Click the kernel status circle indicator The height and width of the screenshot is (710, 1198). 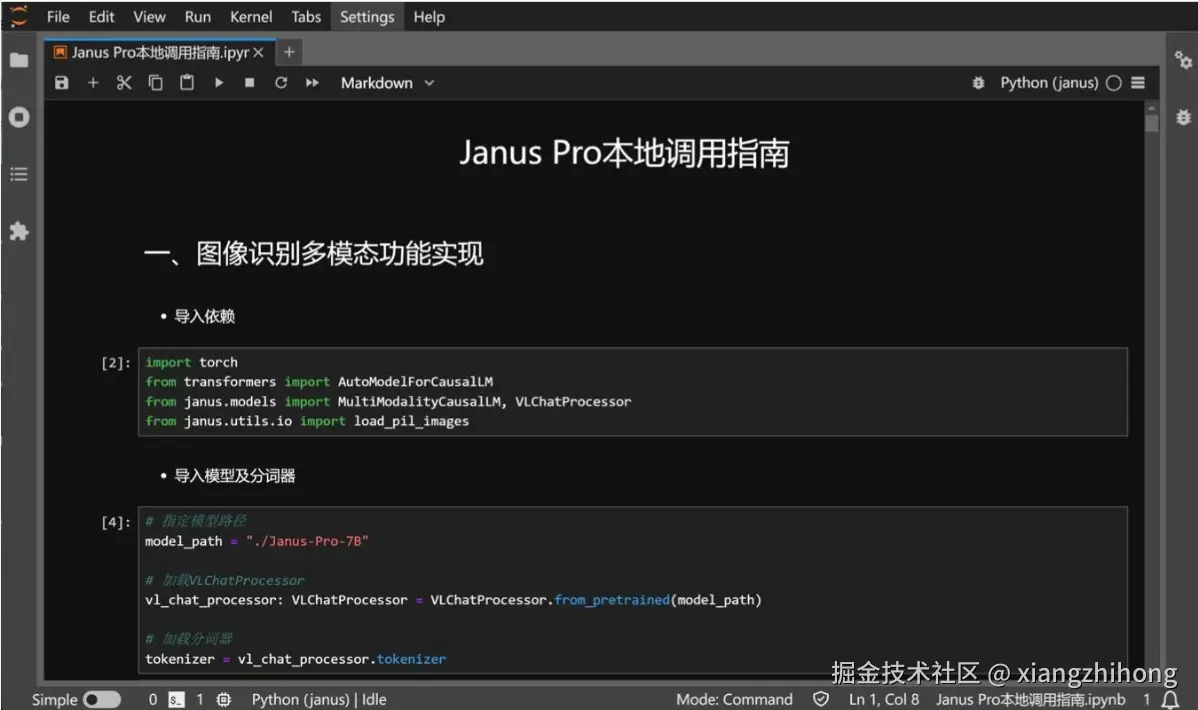pos(1114,83)
